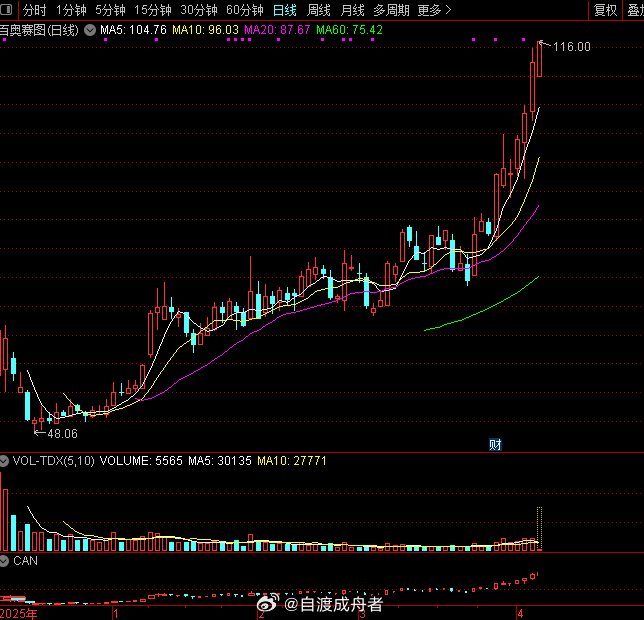Image resolution: width=644 pixels, height=620 pixels.
Task: Click the MA20: 87.67 value label
Action: (x=277, y=30)
